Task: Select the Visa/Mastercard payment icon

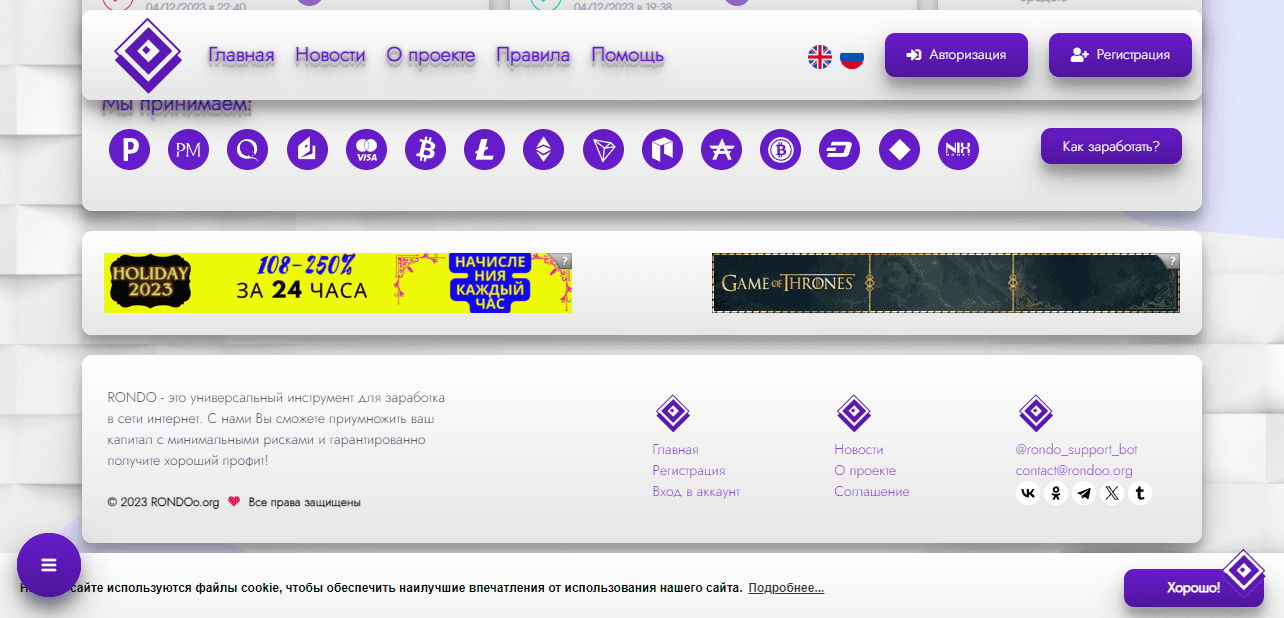Action: [366, 150]
